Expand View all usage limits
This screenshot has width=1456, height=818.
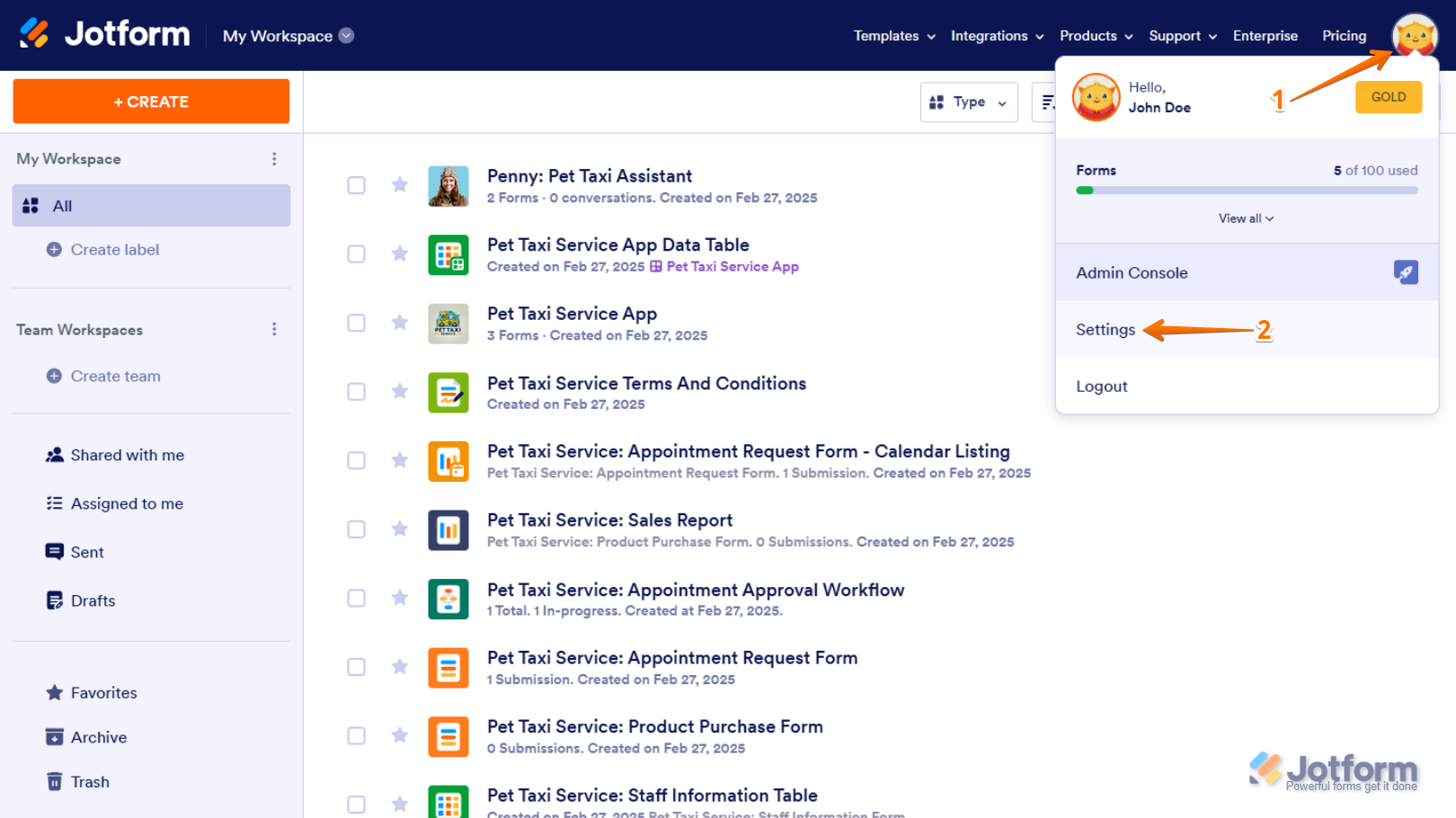tap(1247, 218)
